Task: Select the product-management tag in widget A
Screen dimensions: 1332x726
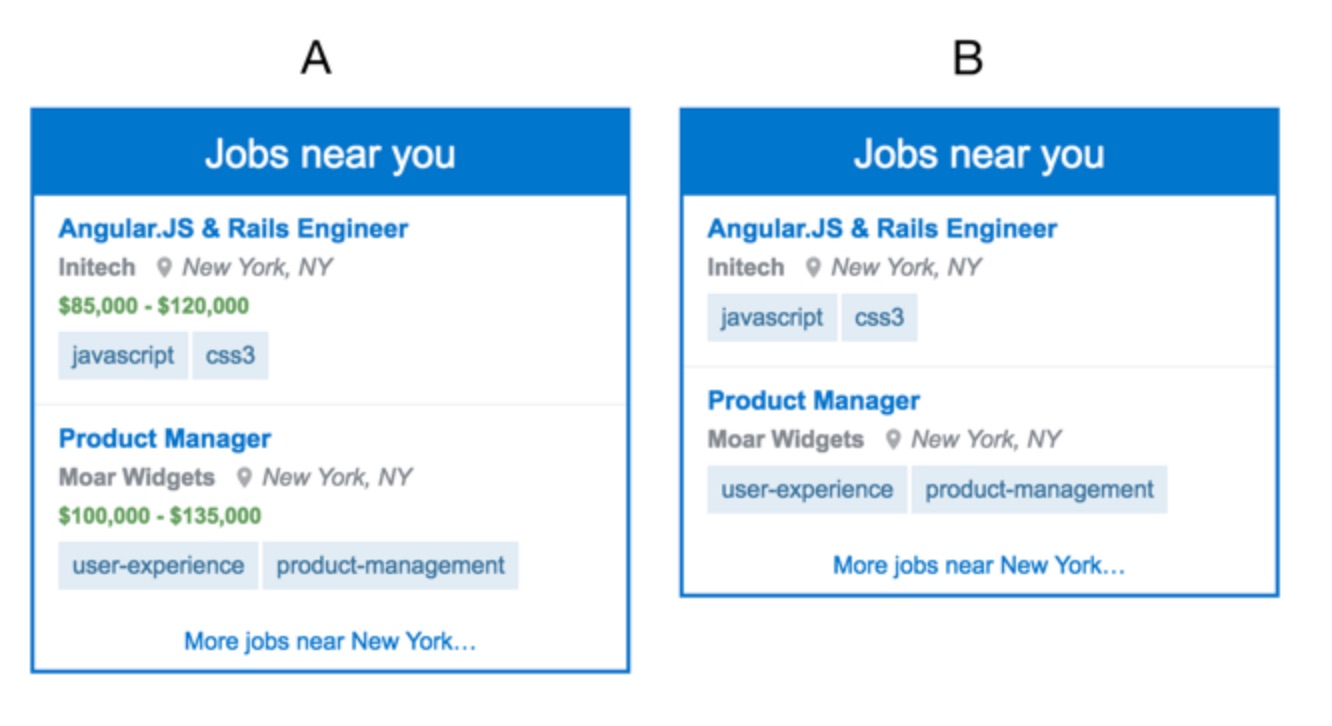Action: pos(390,566)
